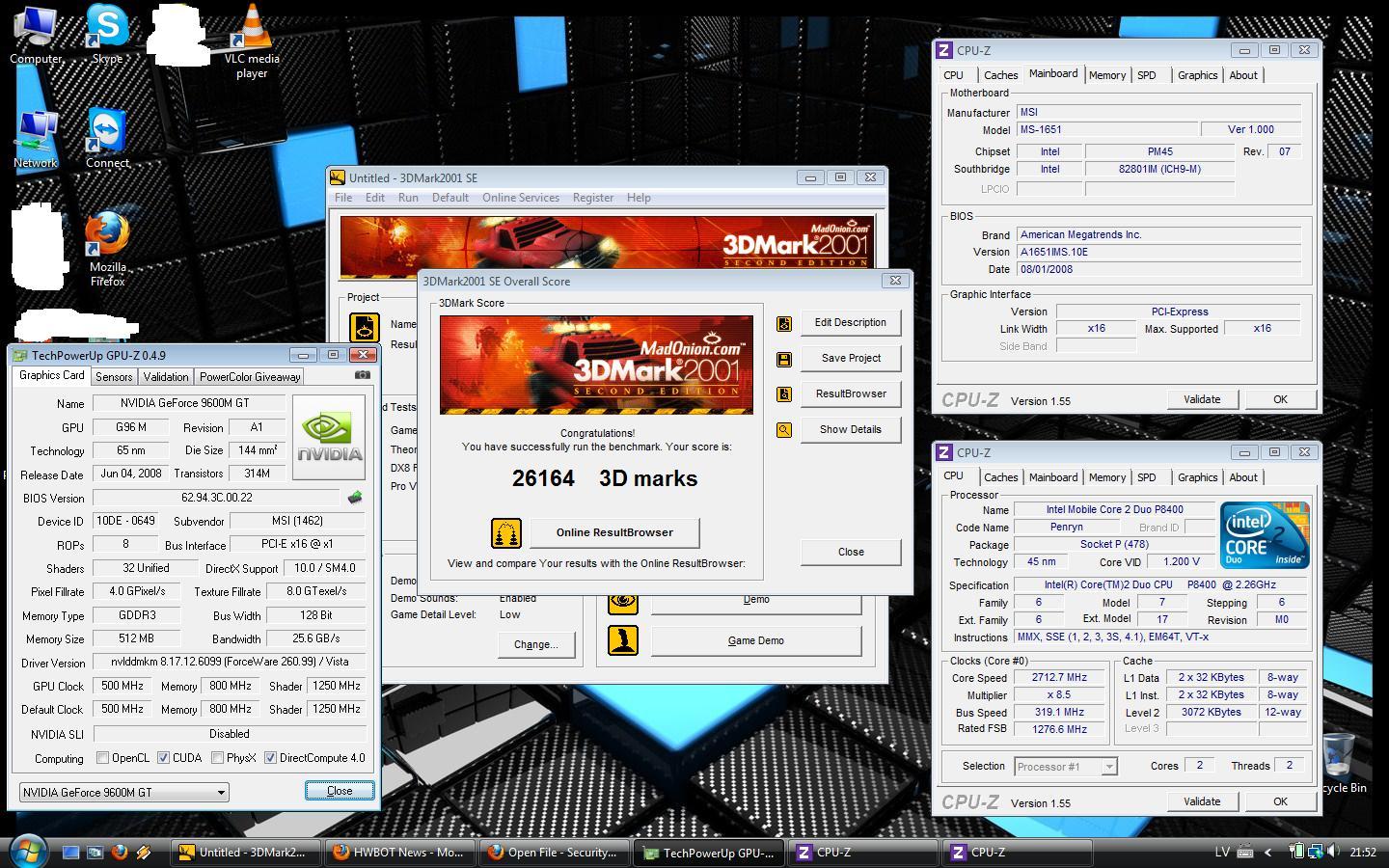The image size is (1389, 868).
Task: Click the volume speaker tray icon
Action: pos(1333,852)
